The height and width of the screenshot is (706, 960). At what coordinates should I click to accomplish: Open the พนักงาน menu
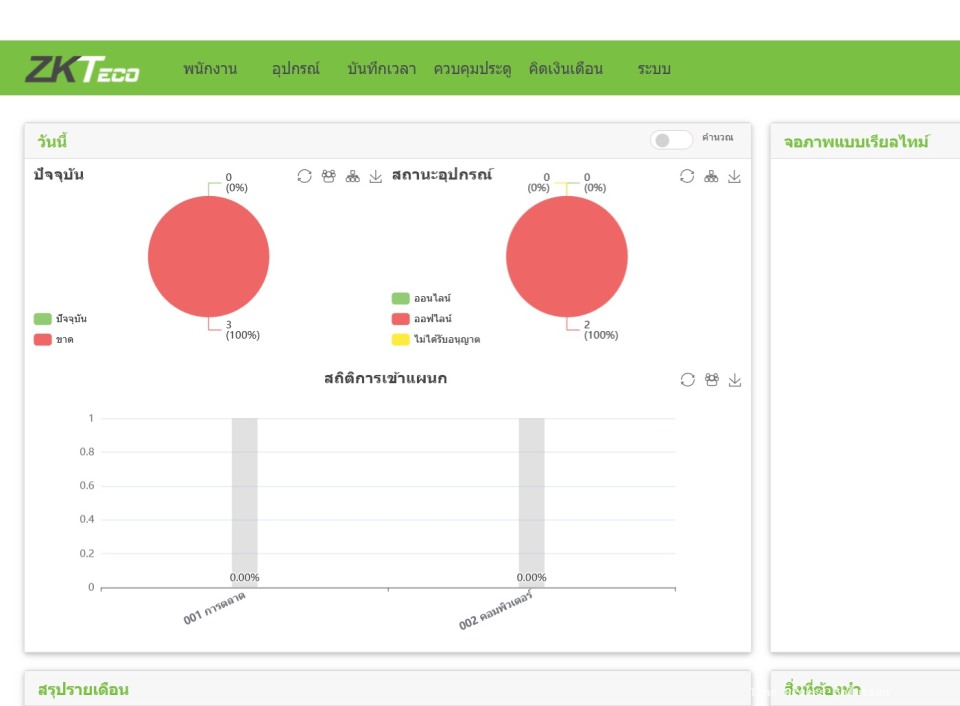tap(210, 69)
